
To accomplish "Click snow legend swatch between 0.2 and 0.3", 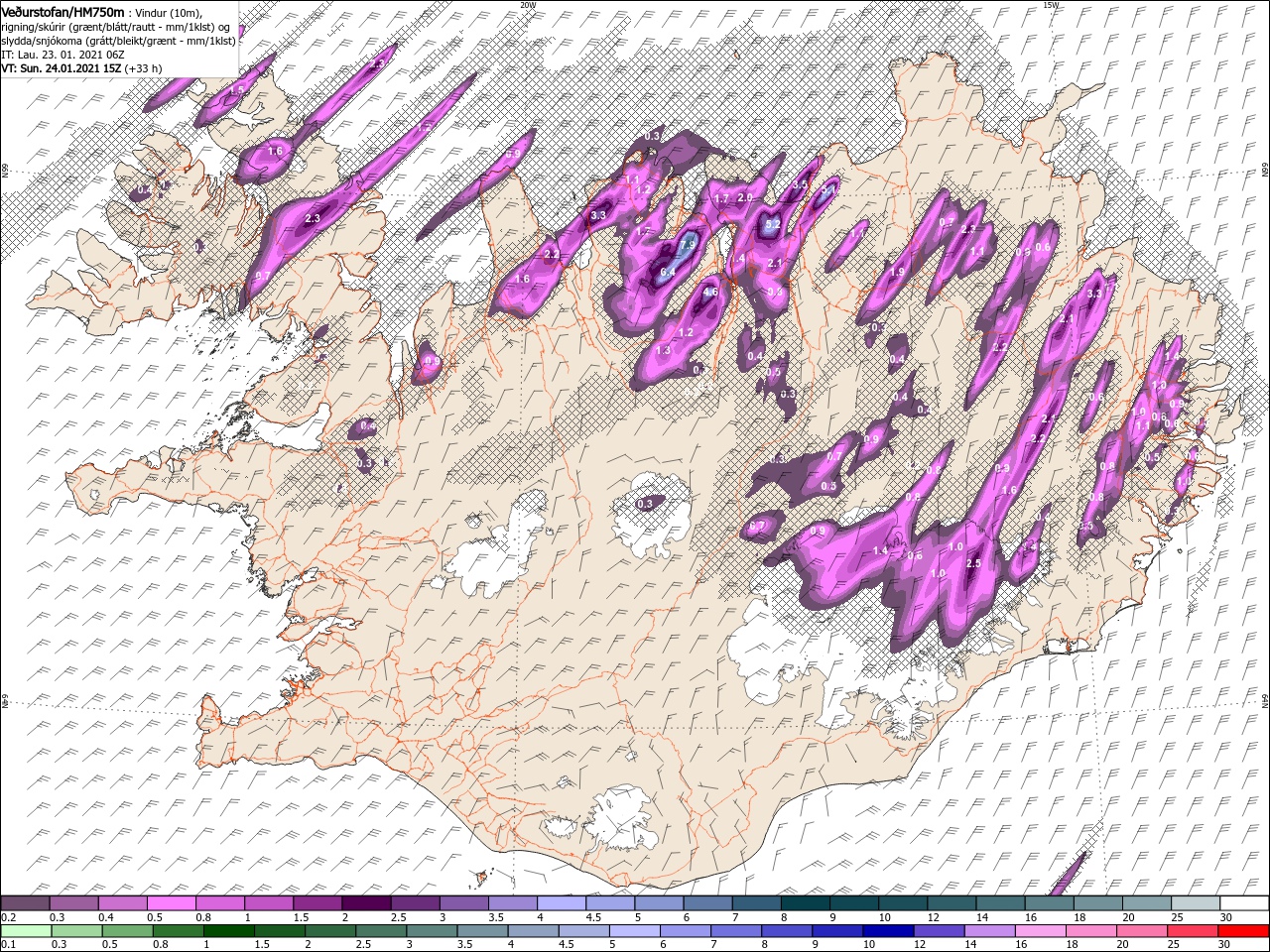I will click(25, 902).
